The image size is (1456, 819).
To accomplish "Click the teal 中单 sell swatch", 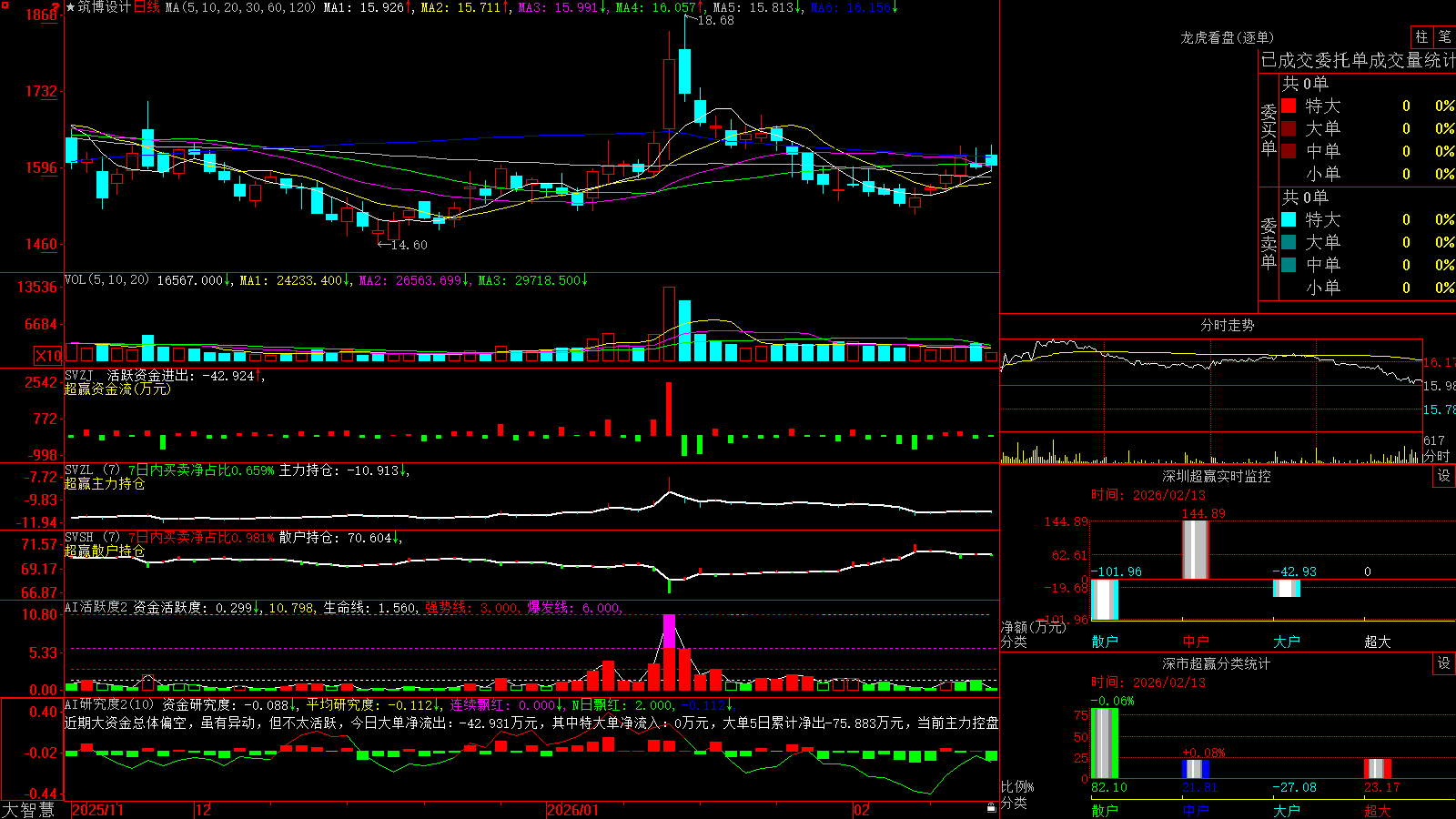I will [1289, 265].
